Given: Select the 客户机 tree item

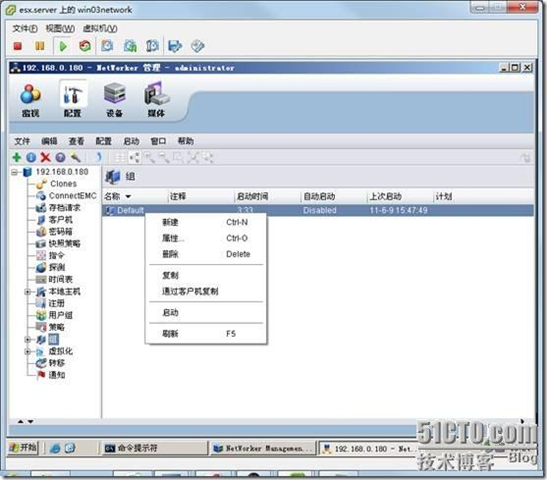Looking at the screenshot, I should click(60, 220).
